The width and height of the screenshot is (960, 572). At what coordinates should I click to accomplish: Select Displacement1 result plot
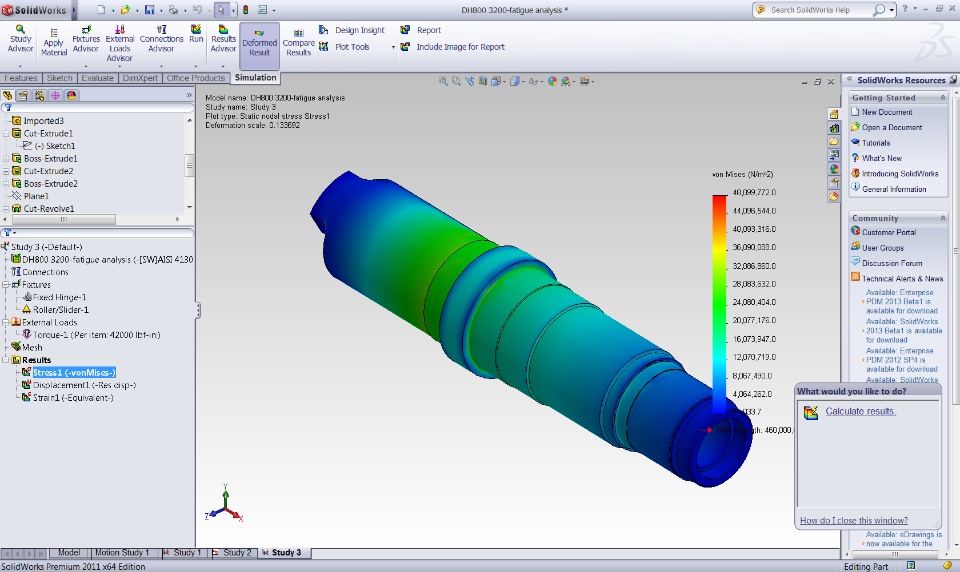point(84,385)
